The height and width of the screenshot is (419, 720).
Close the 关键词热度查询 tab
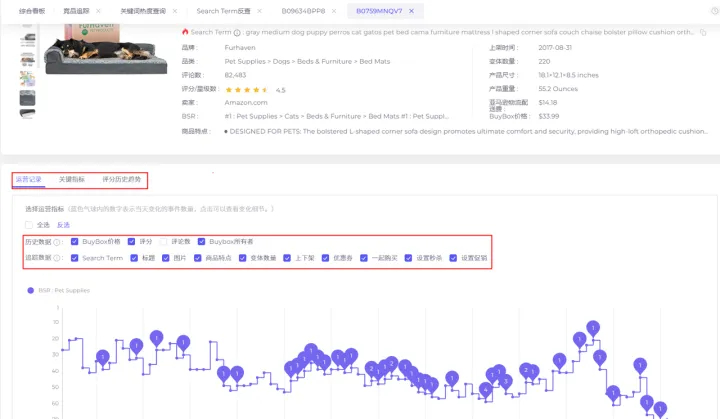click(176, 11)
